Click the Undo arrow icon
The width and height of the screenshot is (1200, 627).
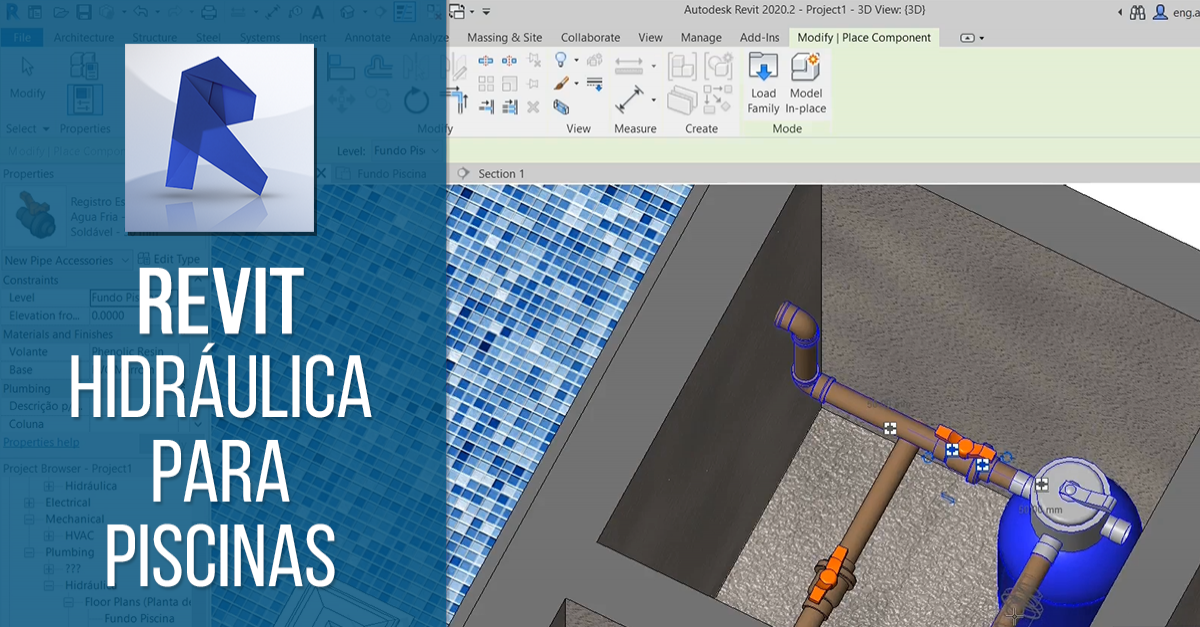tap(140, 12)
